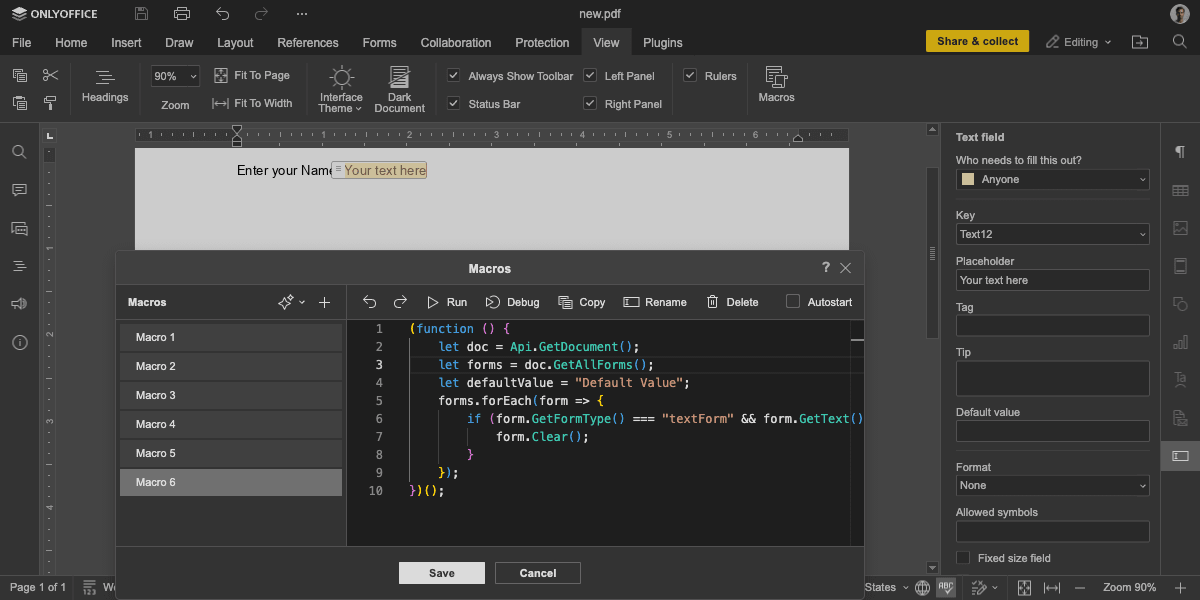Image resolution: width=1200 pixels, height=600 pixels.
Task: Click Redo arrow in Macros editor toolbar
Action: click(400, 302)
